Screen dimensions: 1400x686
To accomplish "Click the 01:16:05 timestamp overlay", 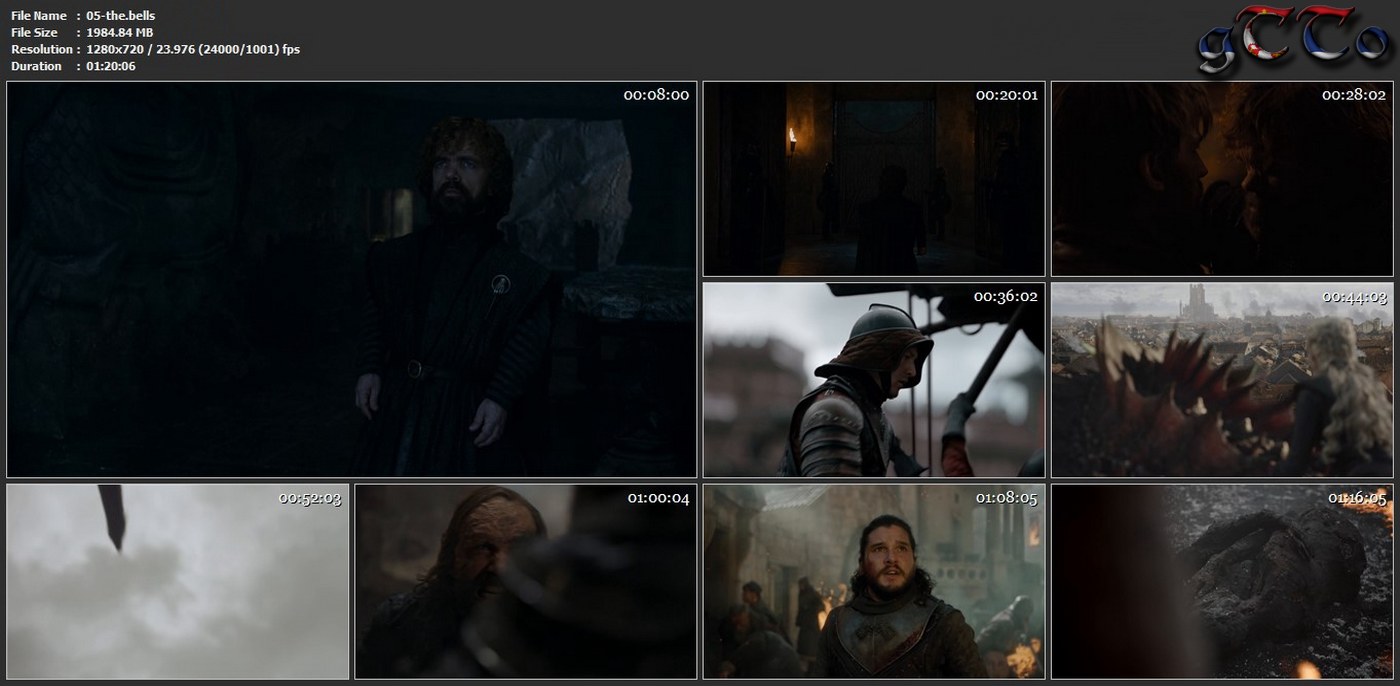I will (1357, 498).
